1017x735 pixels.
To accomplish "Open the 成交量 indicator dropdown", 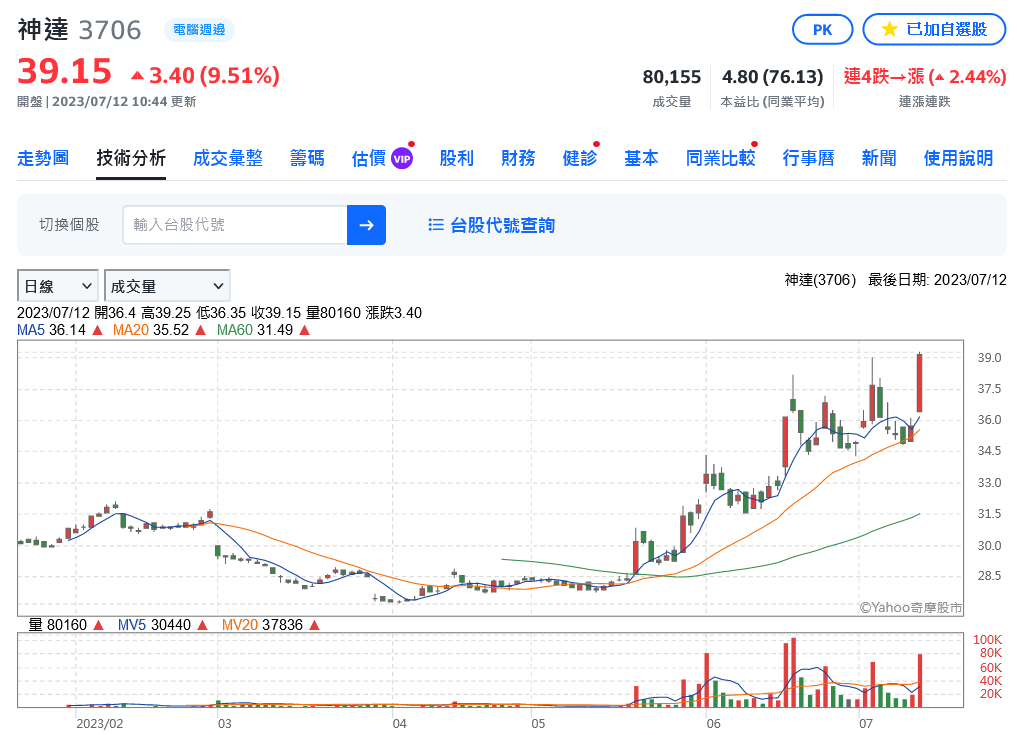I will tap(167, 286).
